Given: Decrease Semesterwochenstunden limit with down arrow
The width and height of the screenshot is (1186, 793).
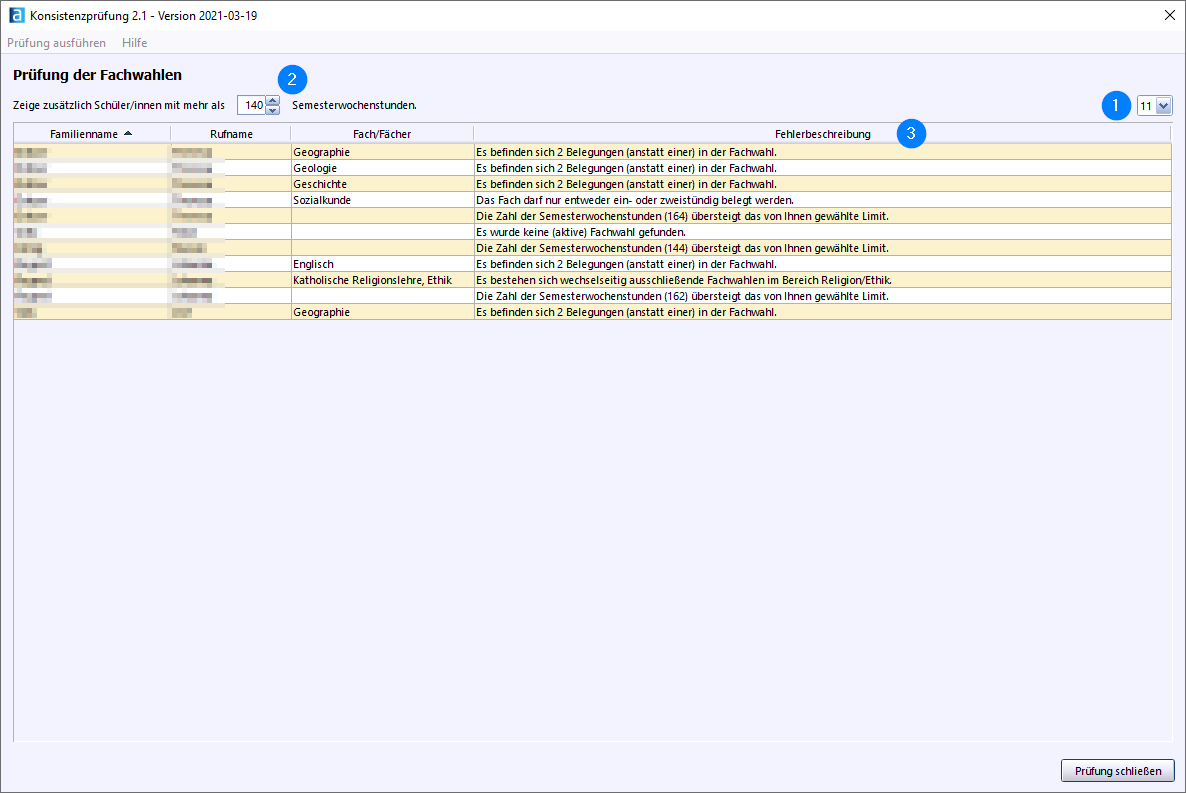Looking at the screenshot, I should point(273,110).
